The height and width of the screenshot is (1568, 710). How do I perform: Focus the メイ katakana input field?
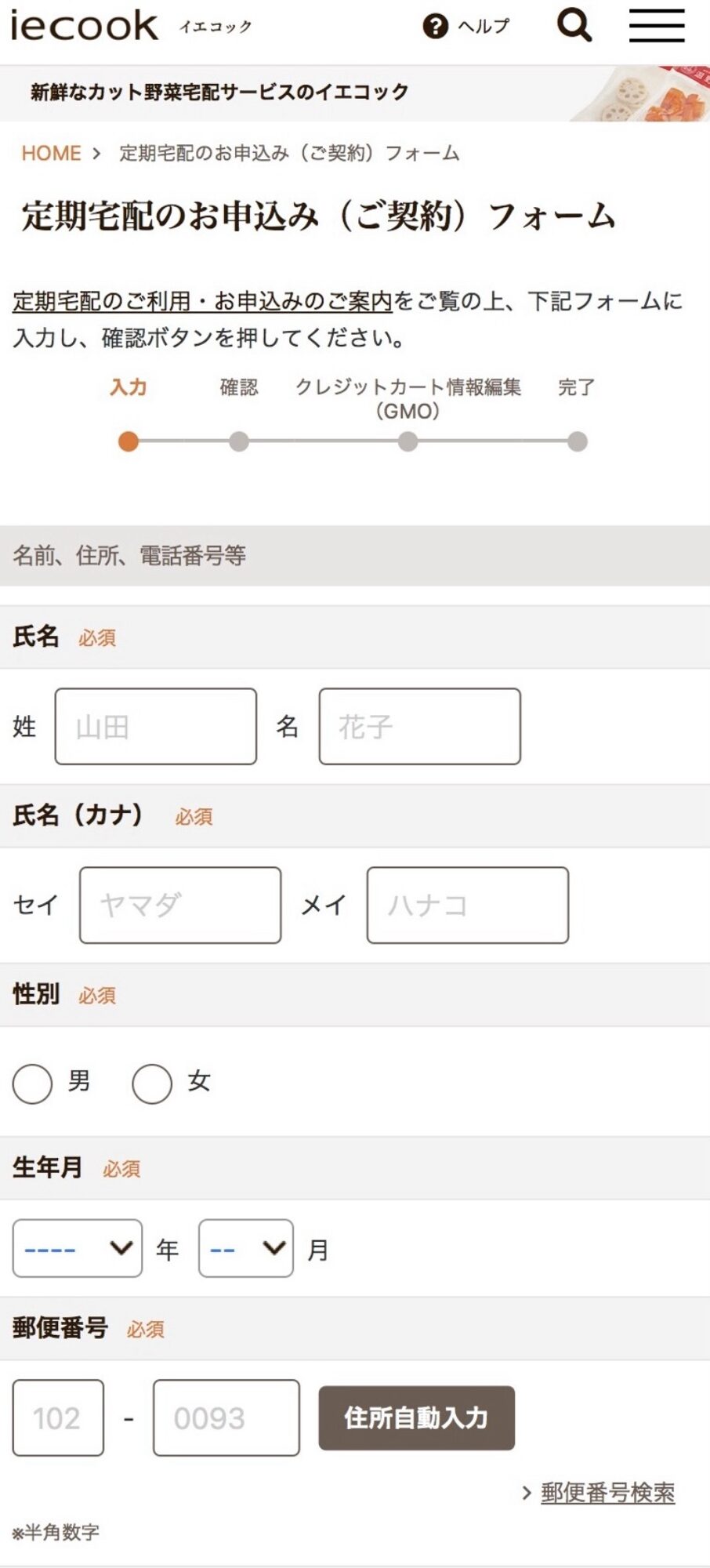click(467, 905)
